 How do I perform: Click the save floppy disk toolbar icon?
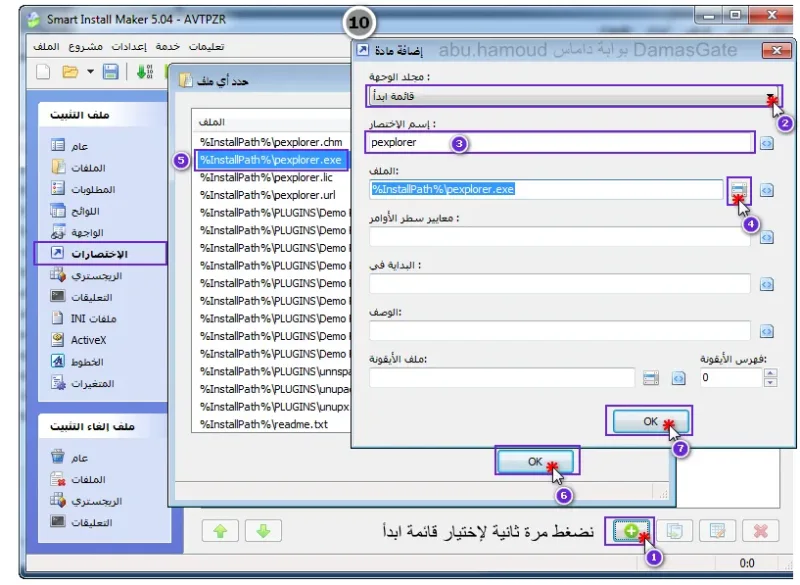point(110,72)
